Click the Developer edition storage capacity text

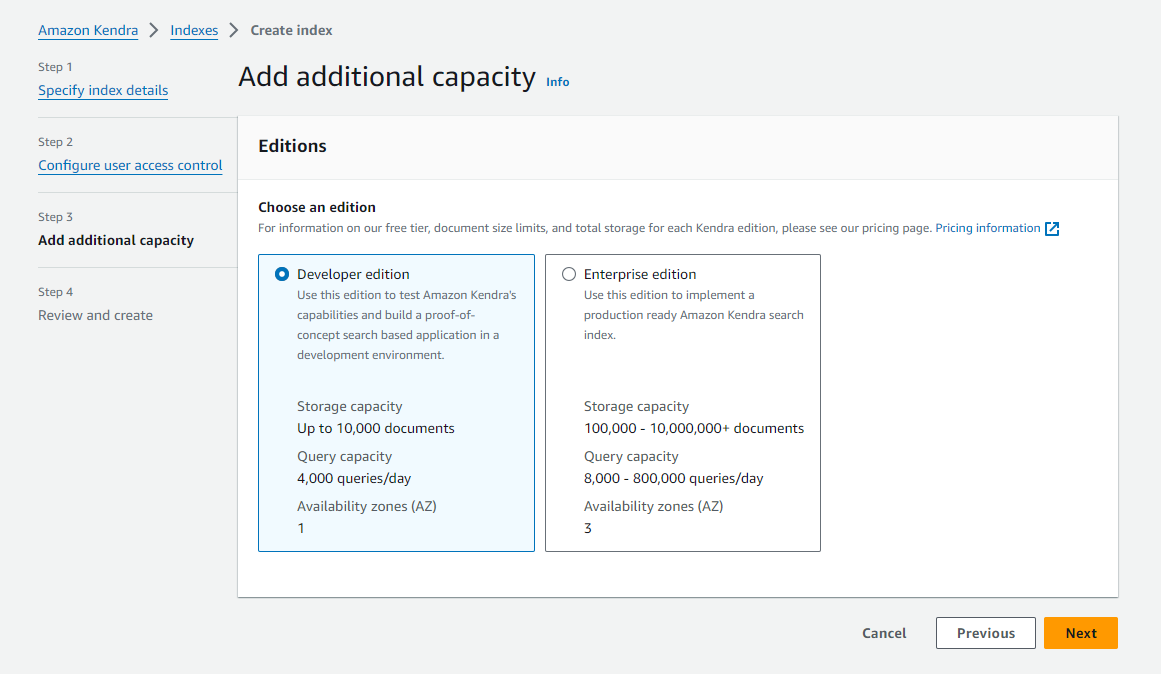(x=375, y=428)
